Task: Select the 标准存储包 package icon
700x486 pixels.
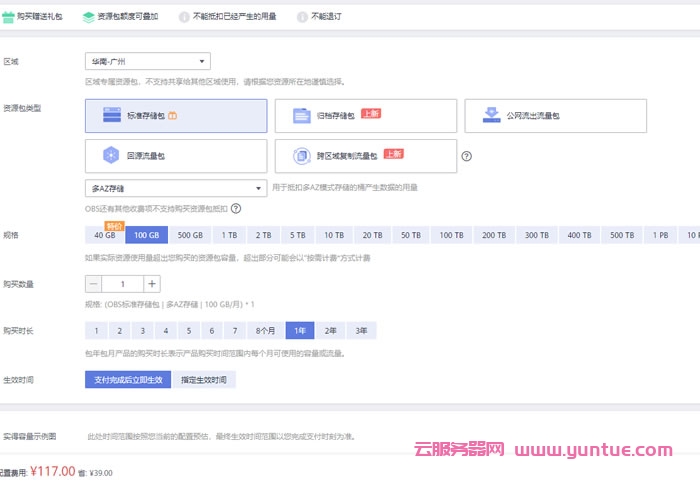Action: click(x=111, y=116)
